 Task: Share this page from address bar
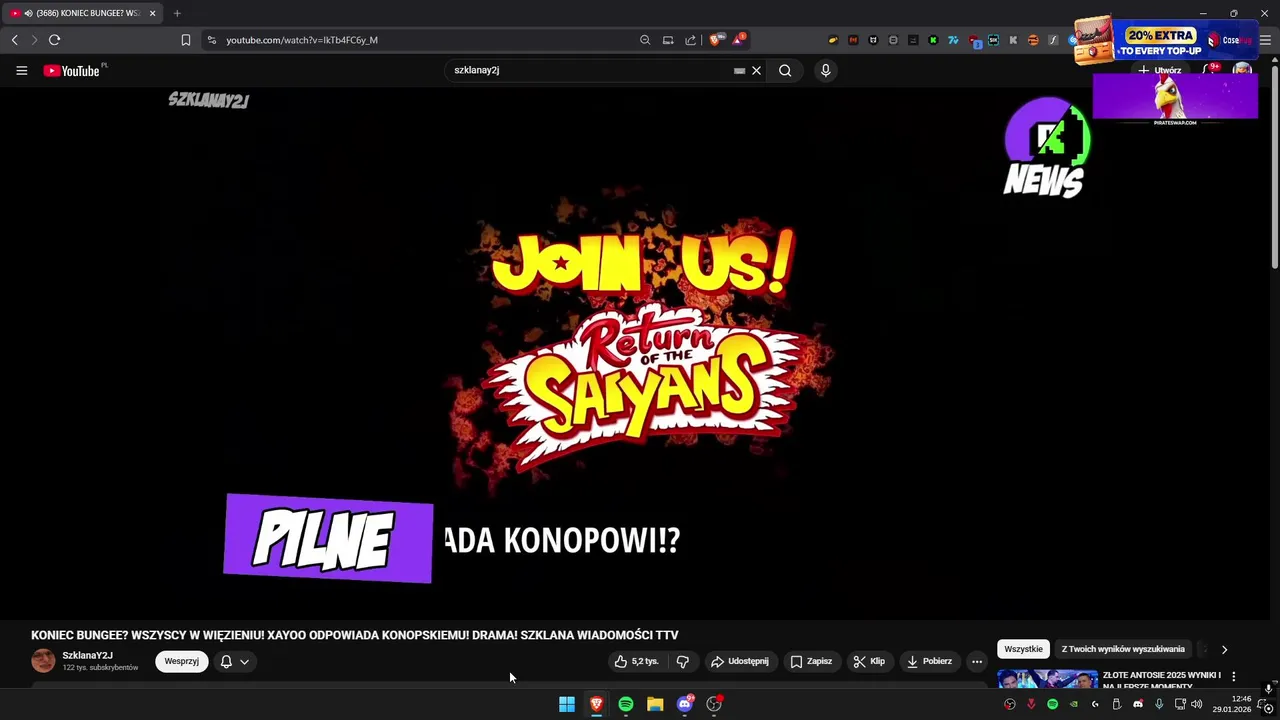pos(691,40)
